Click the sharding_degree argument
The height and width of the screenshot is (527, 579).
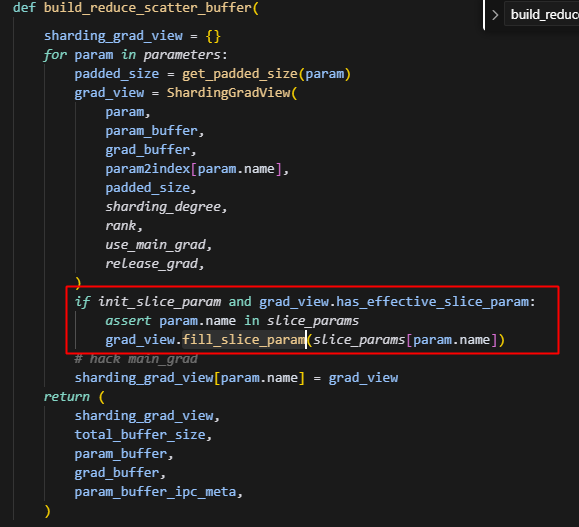pos(163,207)
